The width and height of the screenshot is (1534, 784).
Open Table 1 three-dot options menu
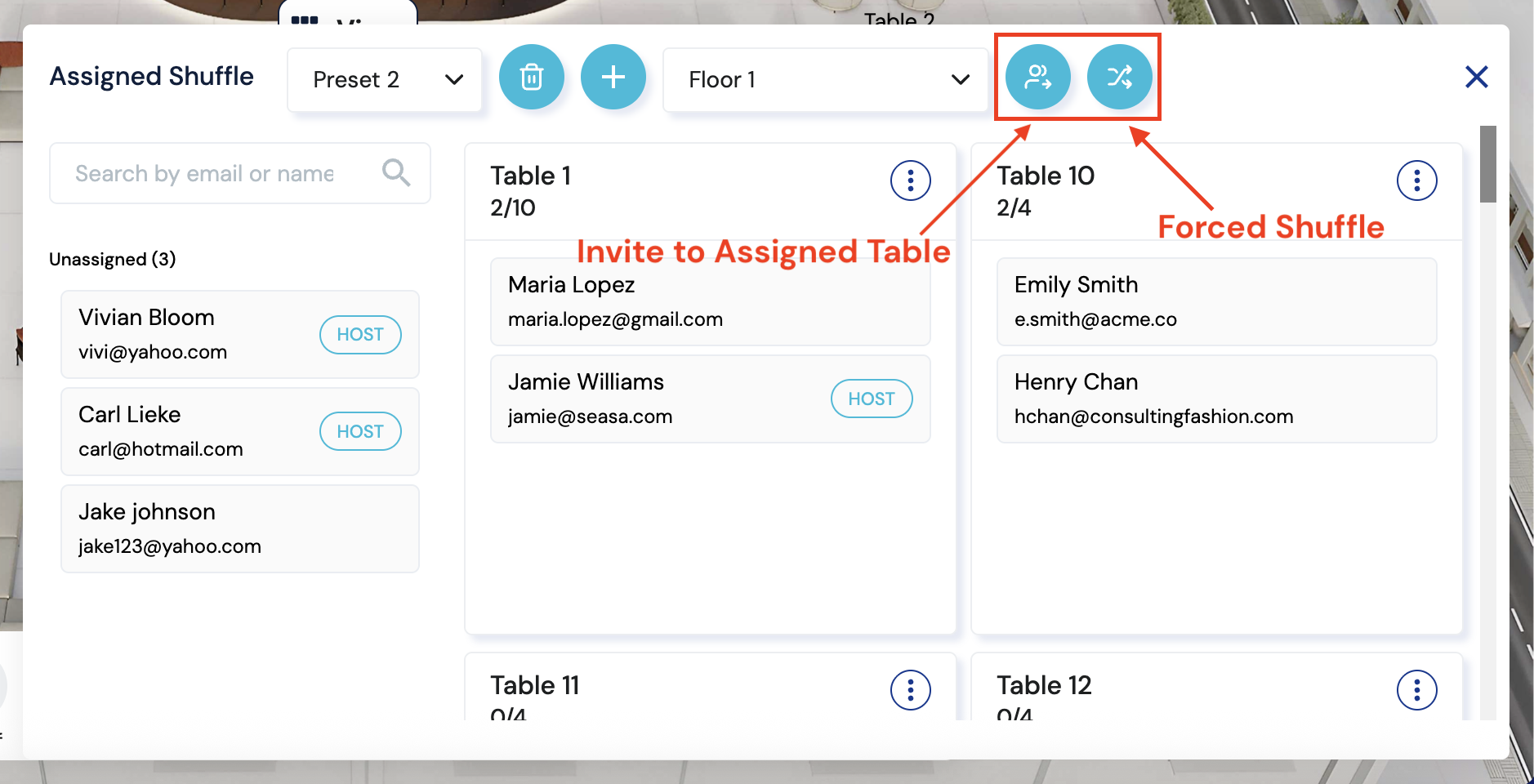tap(910, 180)
